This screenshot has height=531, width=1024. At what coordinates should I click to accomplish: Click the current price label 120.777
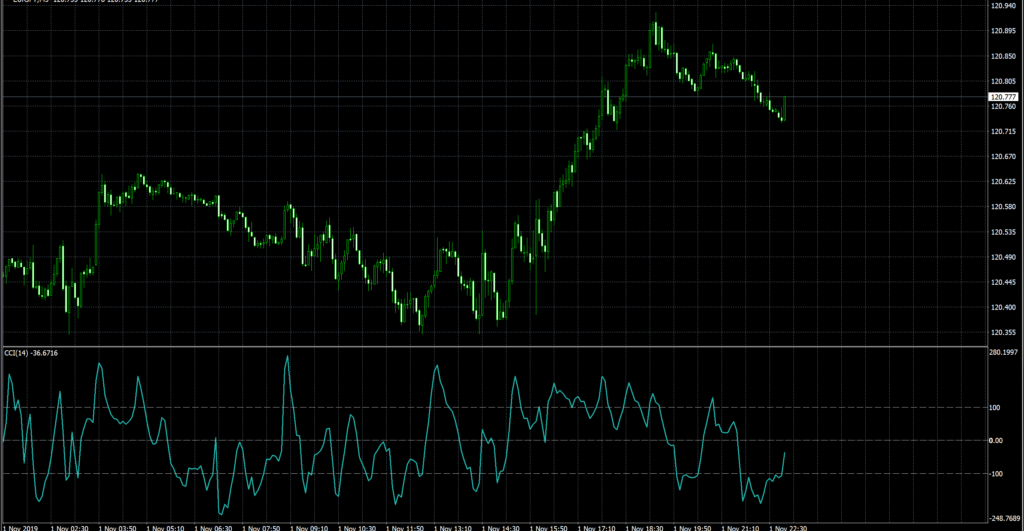[x=1003, y=97]
